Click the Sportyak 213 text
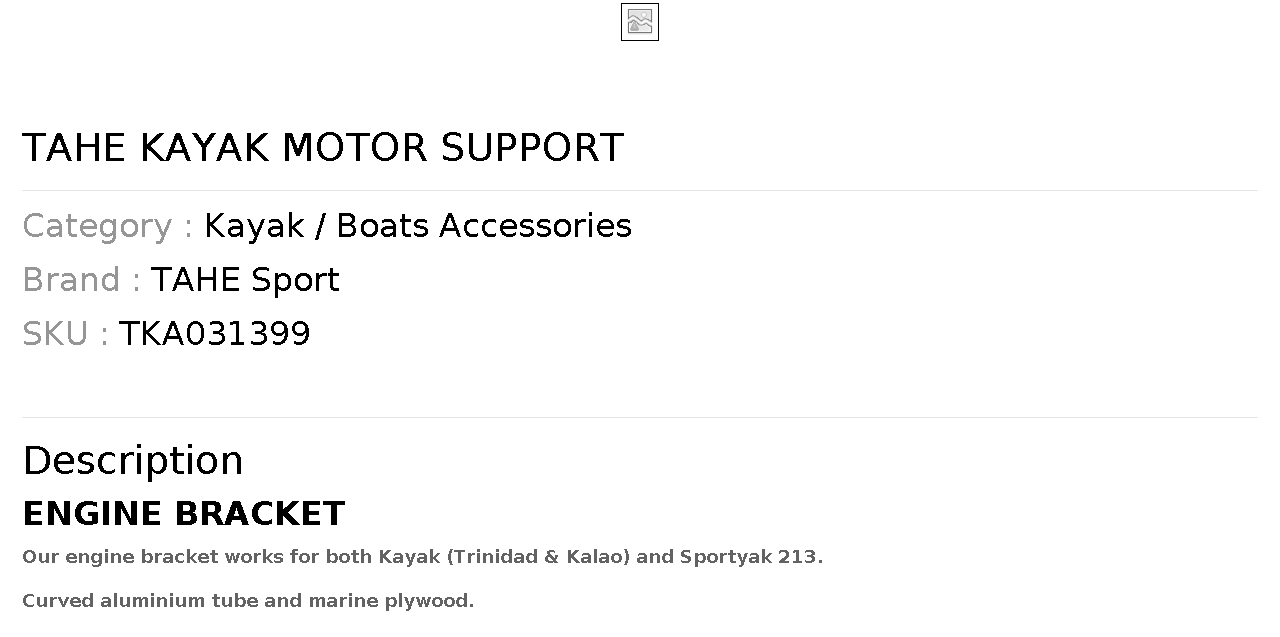The image size is (1280, 637). point(750,557)
